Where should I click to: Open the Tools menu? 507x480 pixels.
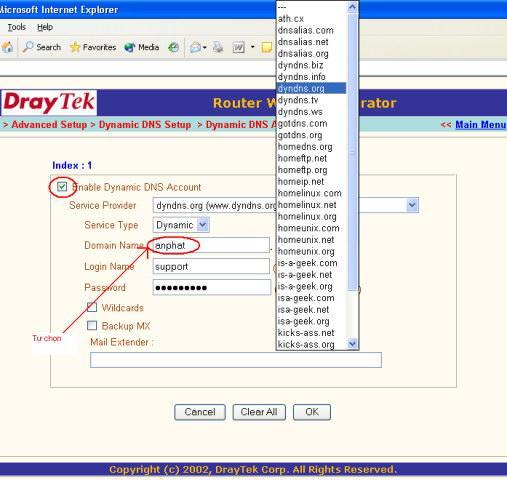pos(17,27)
